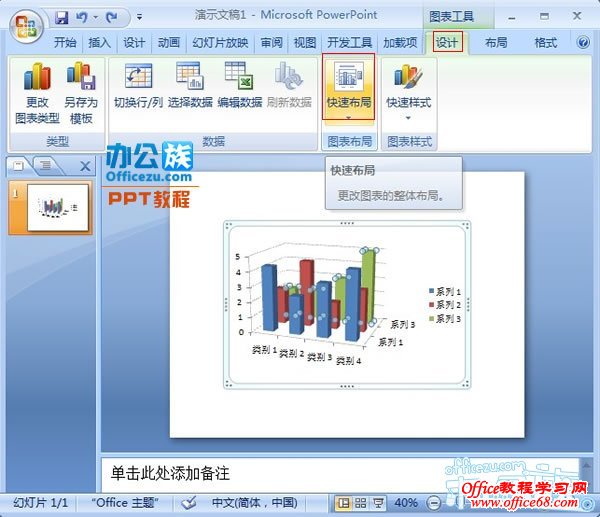Click the 幻灯片 1/1 status indicator
Viewport: 600px width, 517px height.
(41, 502)
